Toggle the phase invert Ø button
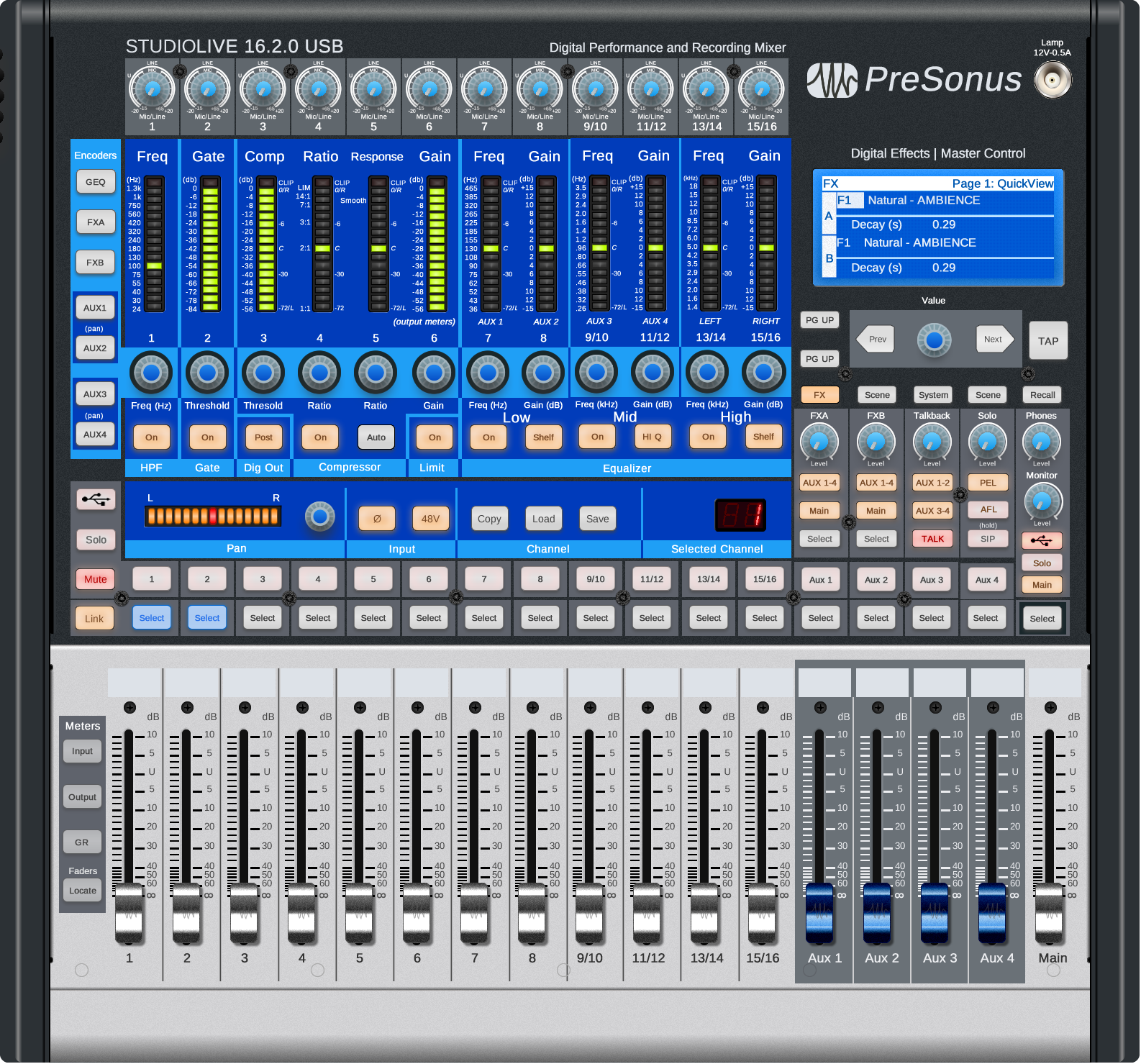Viewport: 1141px width, 1064px height. [x=377, y=519]
